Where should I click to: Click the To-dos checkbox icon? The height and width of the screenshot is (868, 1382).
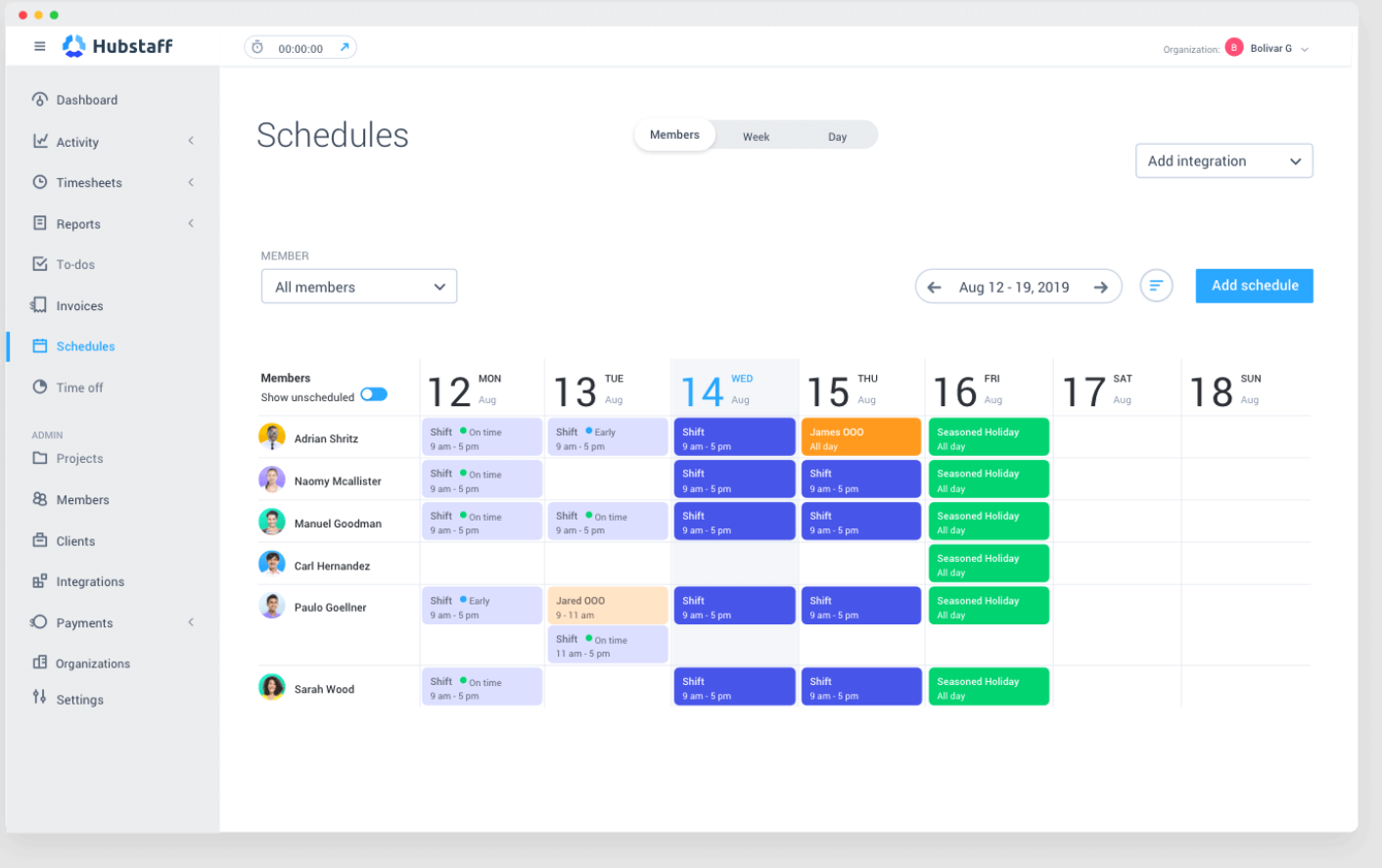pyautogui.click(x=40, y=264)
